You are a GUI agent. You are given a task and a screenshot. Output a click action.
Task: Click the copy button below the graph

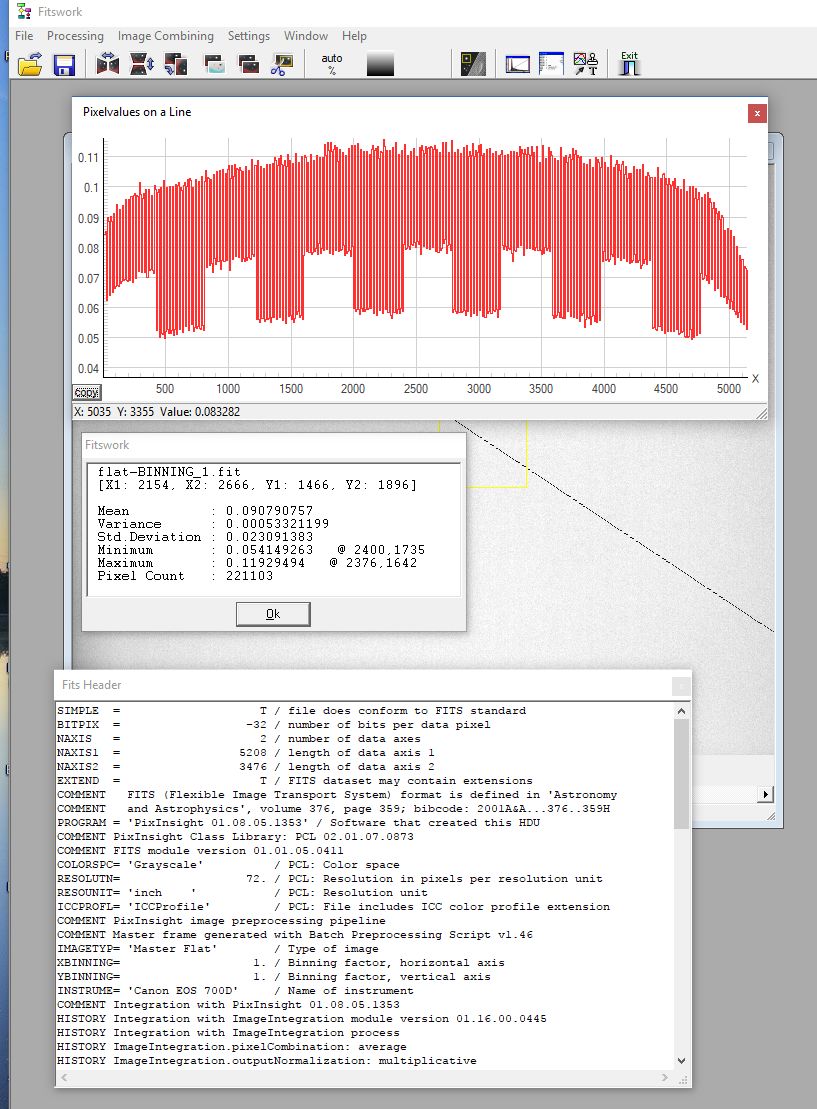(87, 393)
